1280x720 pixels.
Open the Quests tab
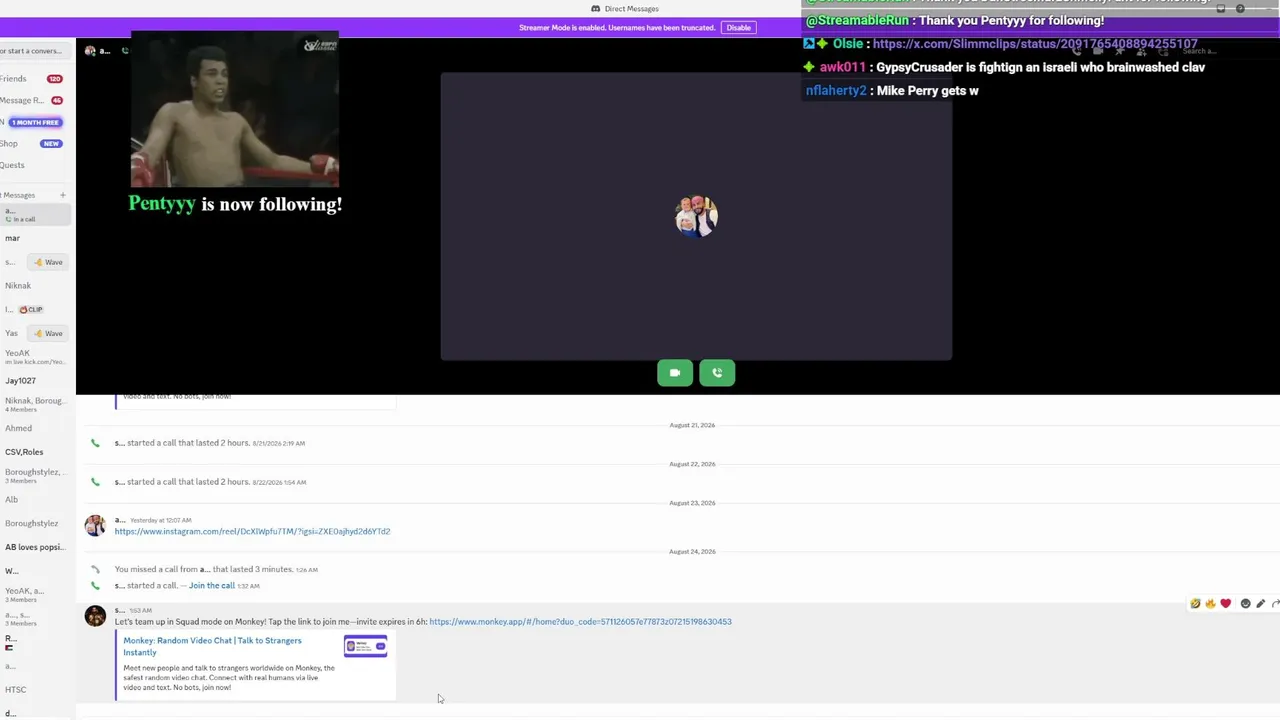coord(35,165)
